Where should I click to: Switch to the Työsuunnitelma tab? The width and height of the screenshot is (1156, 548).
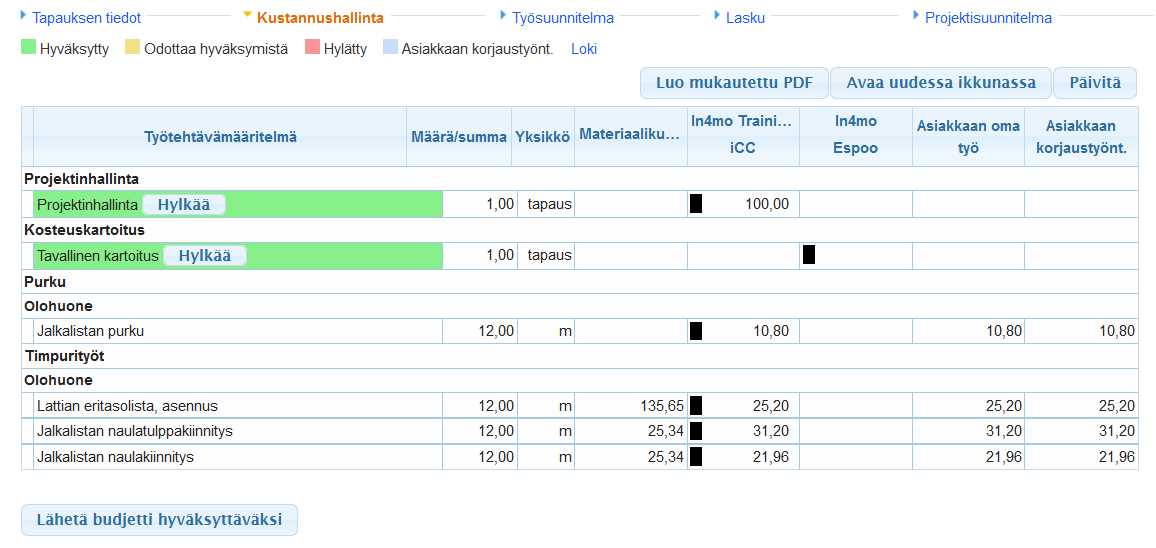pyautogui.click(x=562, y=18)
